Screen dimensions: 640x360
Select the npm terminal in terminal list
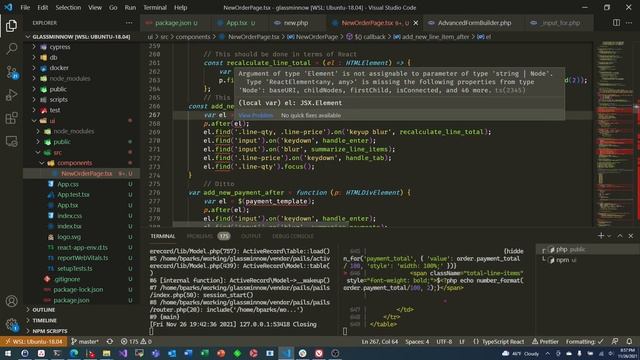pyautogui.click(x=587, y=260)
